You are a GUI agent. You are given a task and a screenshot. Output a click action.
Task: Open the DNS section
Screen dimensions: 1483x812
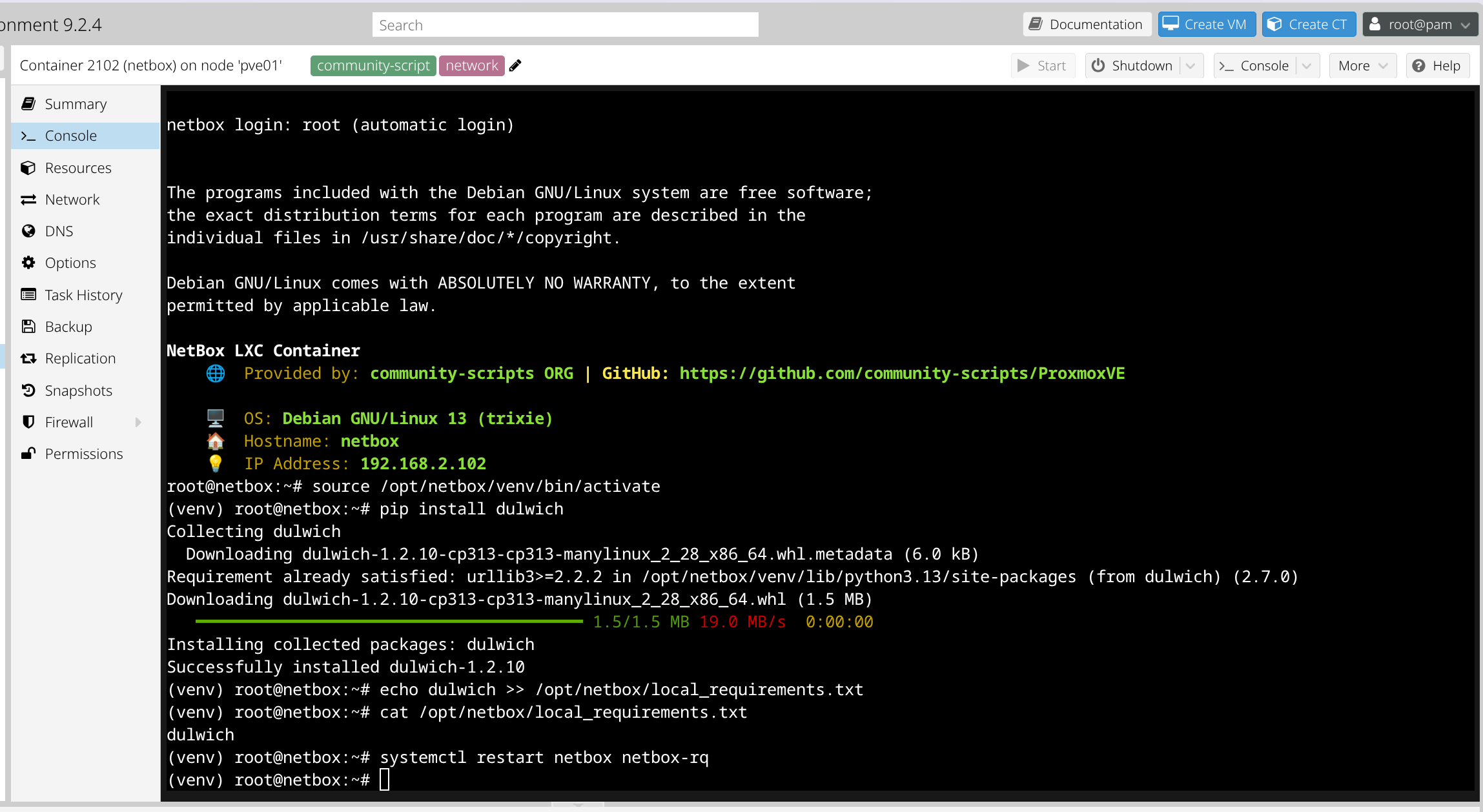[x=85, y=231]
